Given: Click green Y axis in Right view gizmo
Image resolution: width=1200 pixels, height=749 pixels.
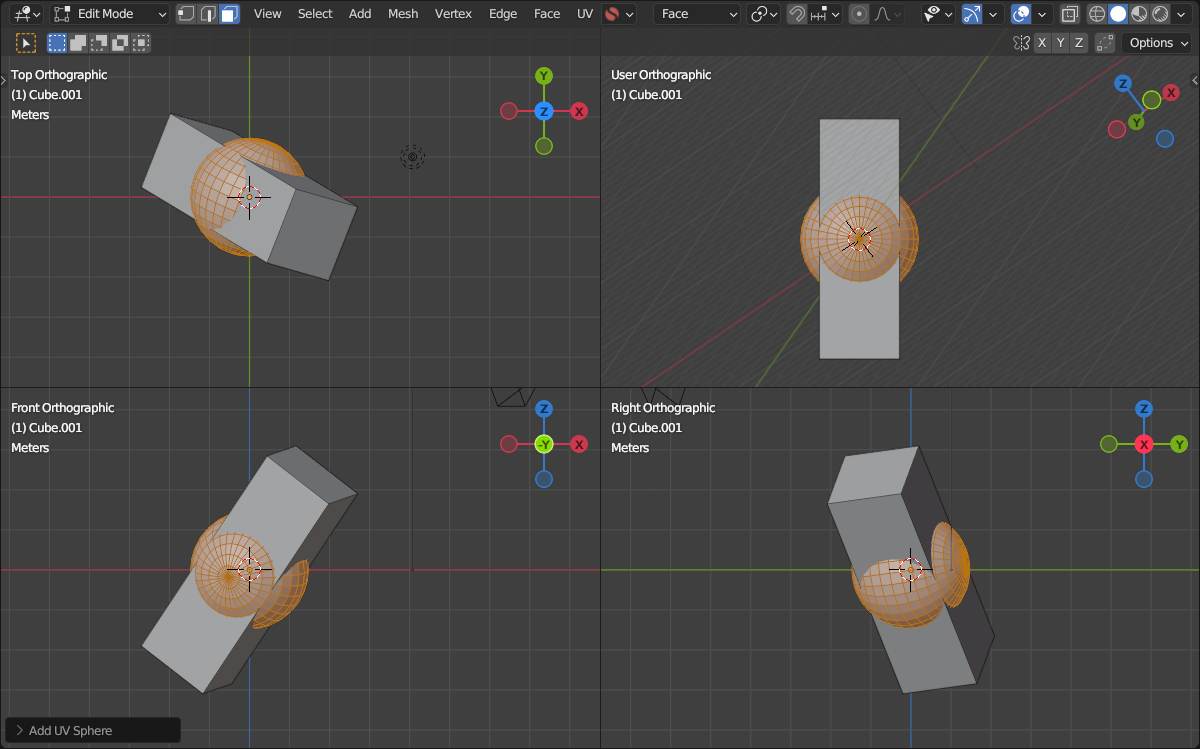Looking at the screenshot, I should pyautogui.click(x=1179, y=444).
